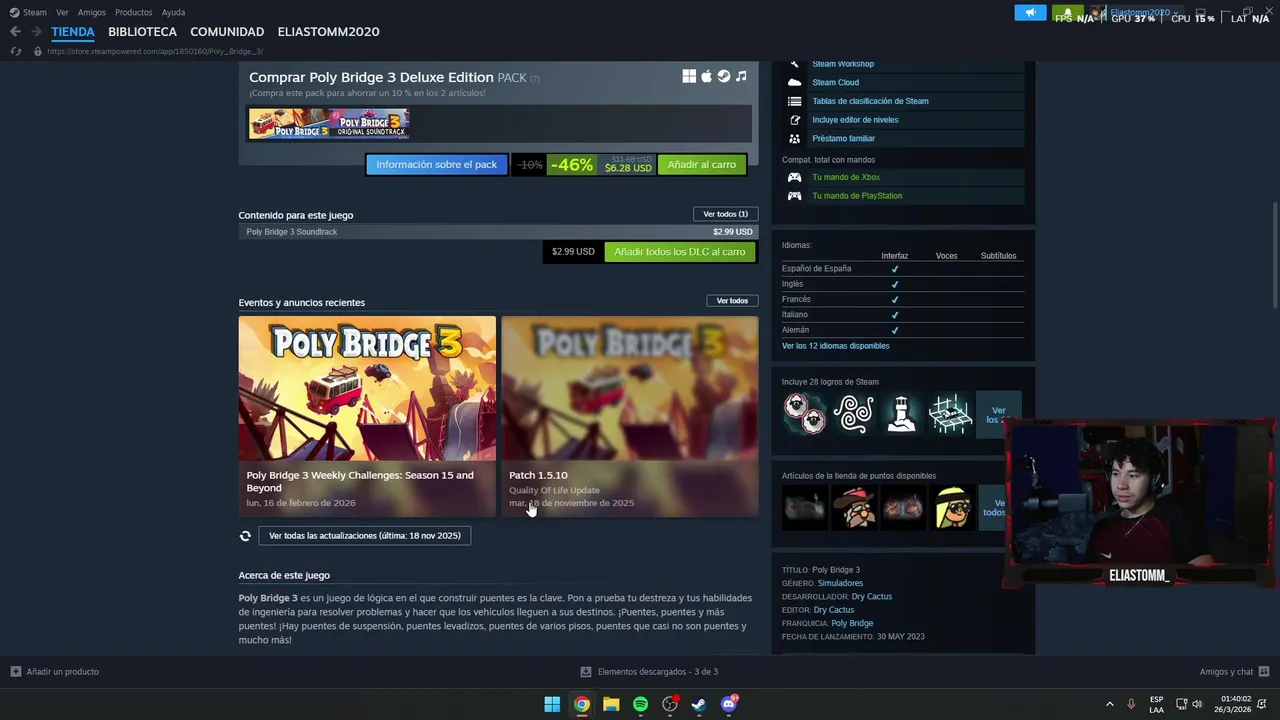Open the Productos menu
The width and height of the screenshot is (1280, 720).
tap(134, 13)
